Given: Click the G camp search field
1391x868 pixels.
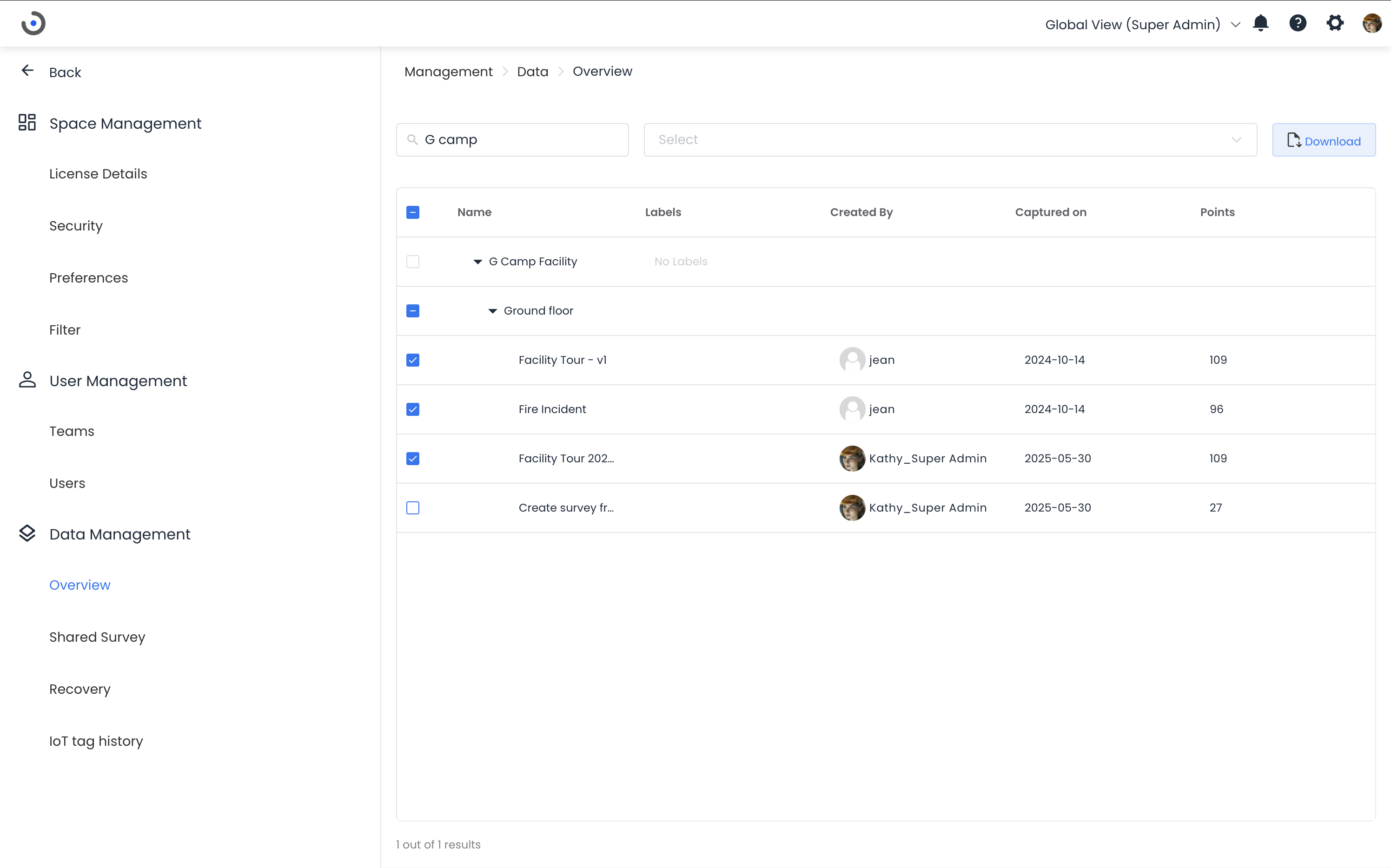Looking at the screenshot, I should [512, 139].
